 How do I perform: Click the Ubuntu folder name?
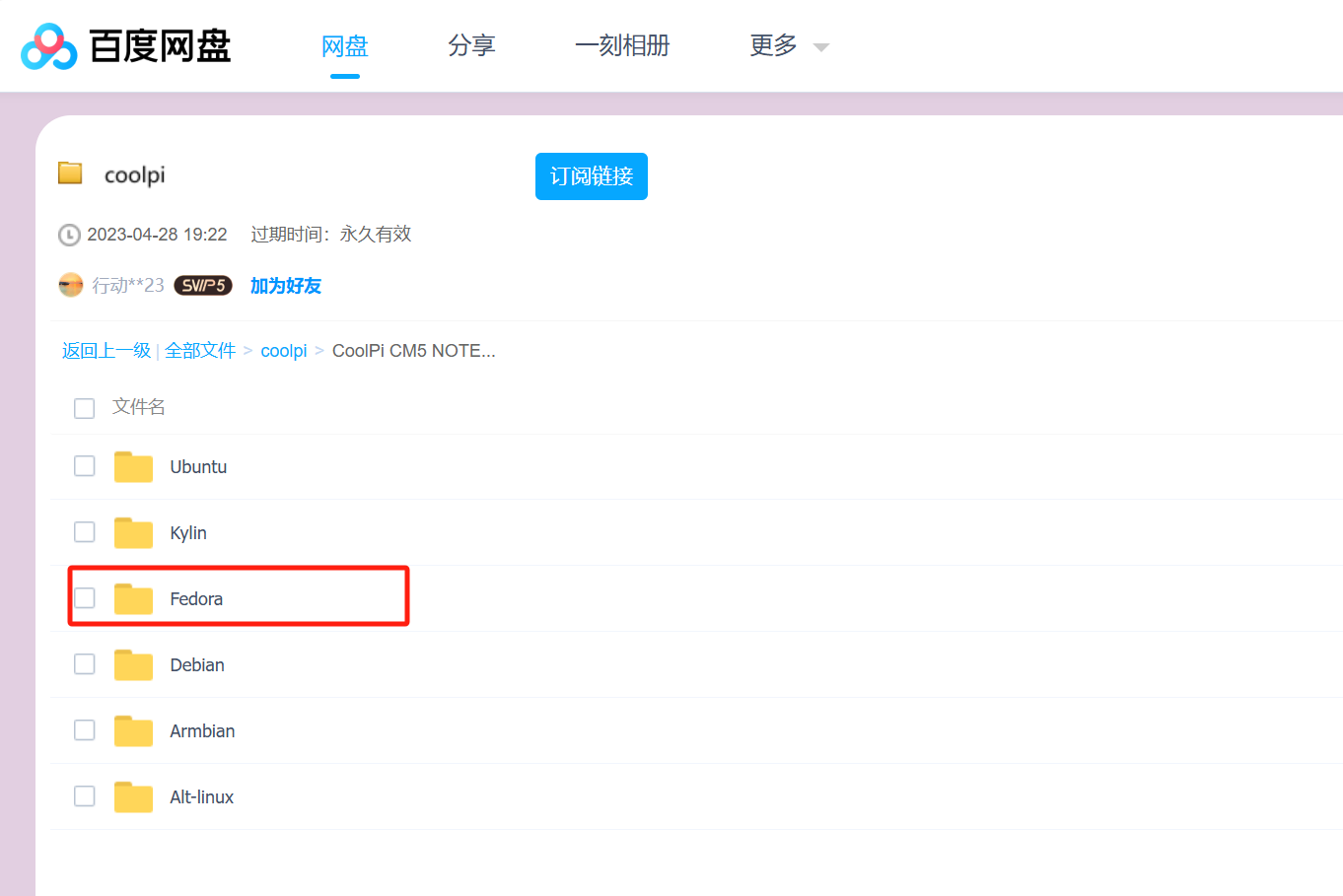(198, 467)
